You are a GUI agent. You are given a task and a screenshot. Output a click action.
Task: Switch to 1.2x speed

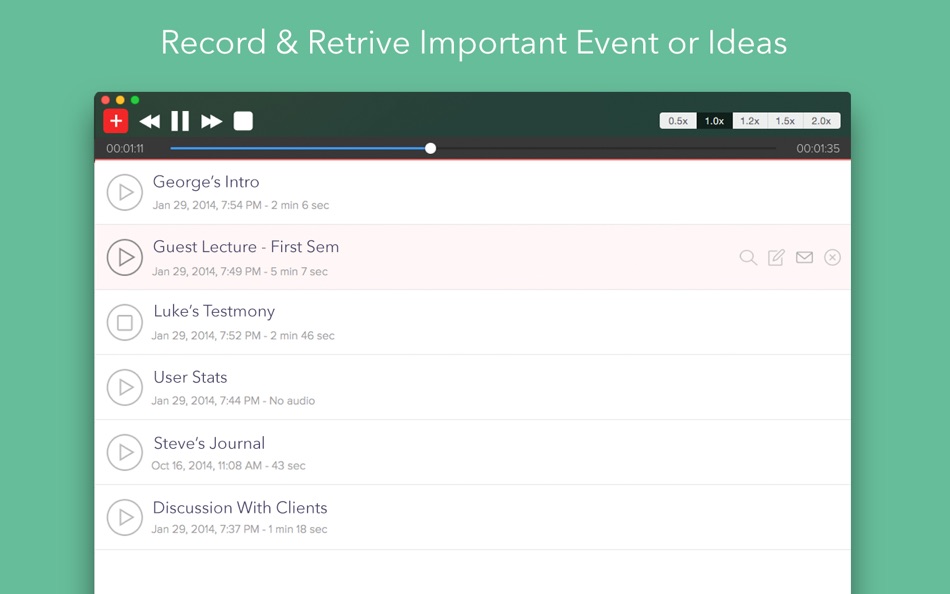point(749,120)
